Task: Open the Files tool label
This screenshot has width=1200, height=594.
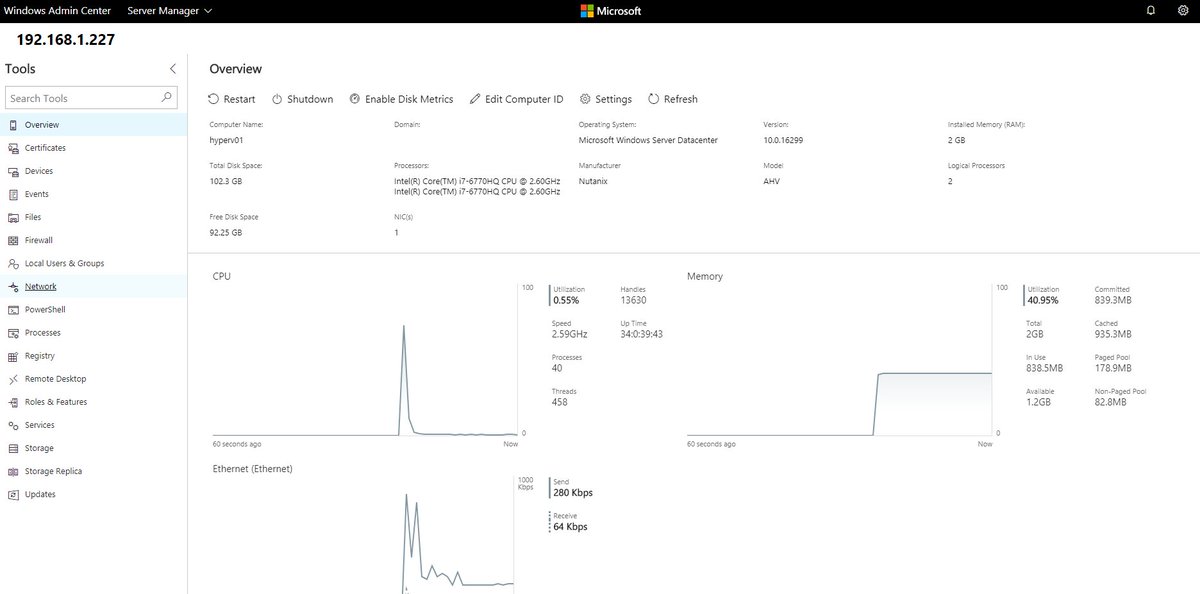Action: click(x=34, y=217)
